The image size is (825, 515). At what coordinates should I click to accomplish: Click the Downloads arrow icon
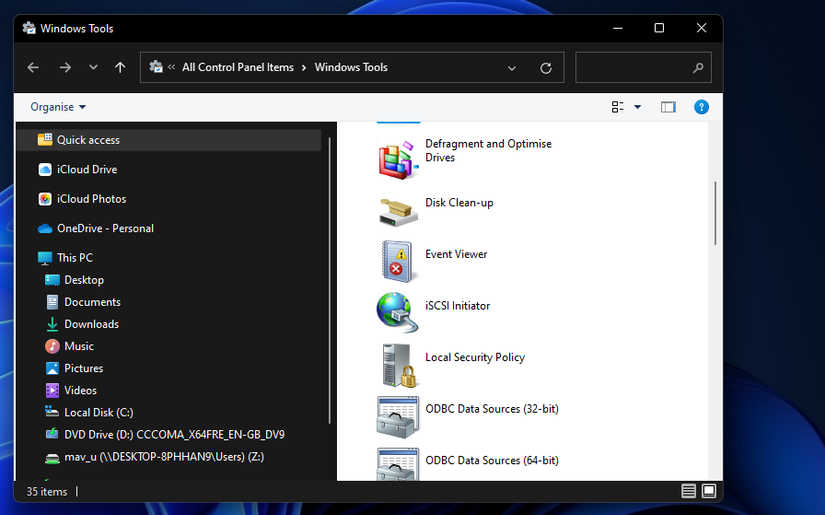52,324
